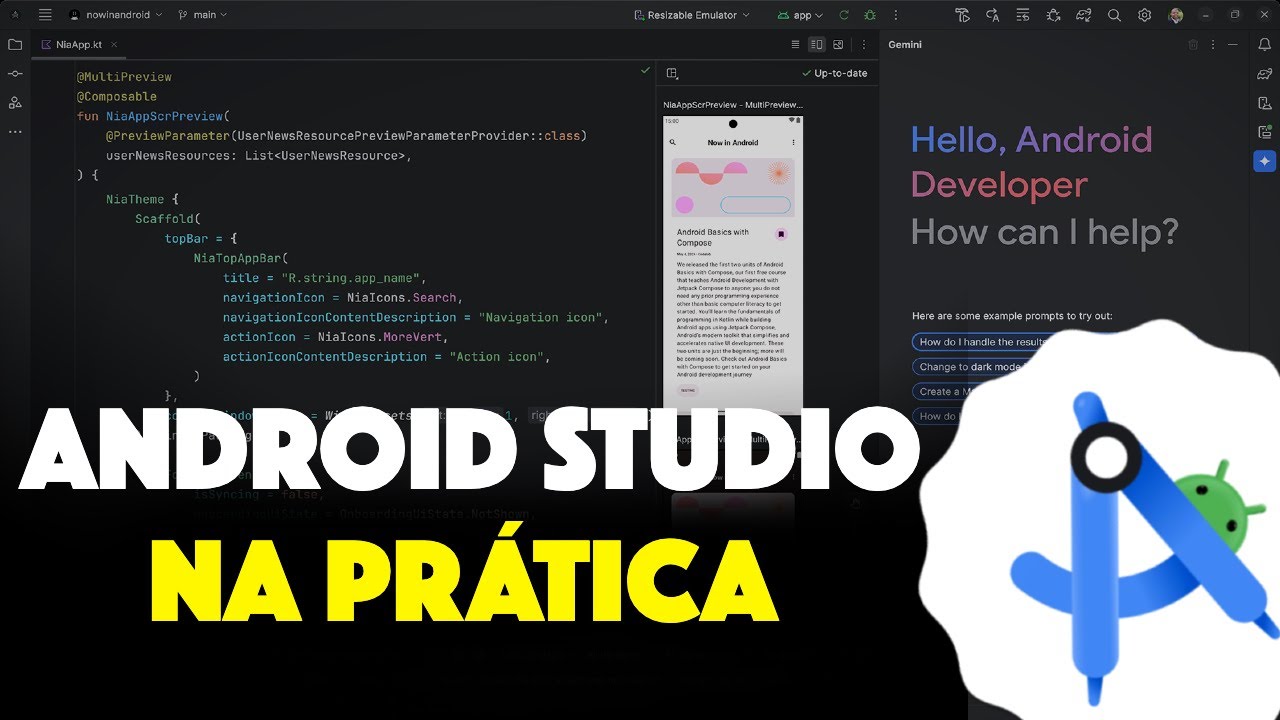
Task: Sync project with Gradle files
Action: pyautogui.click(x=1084, y=15)
